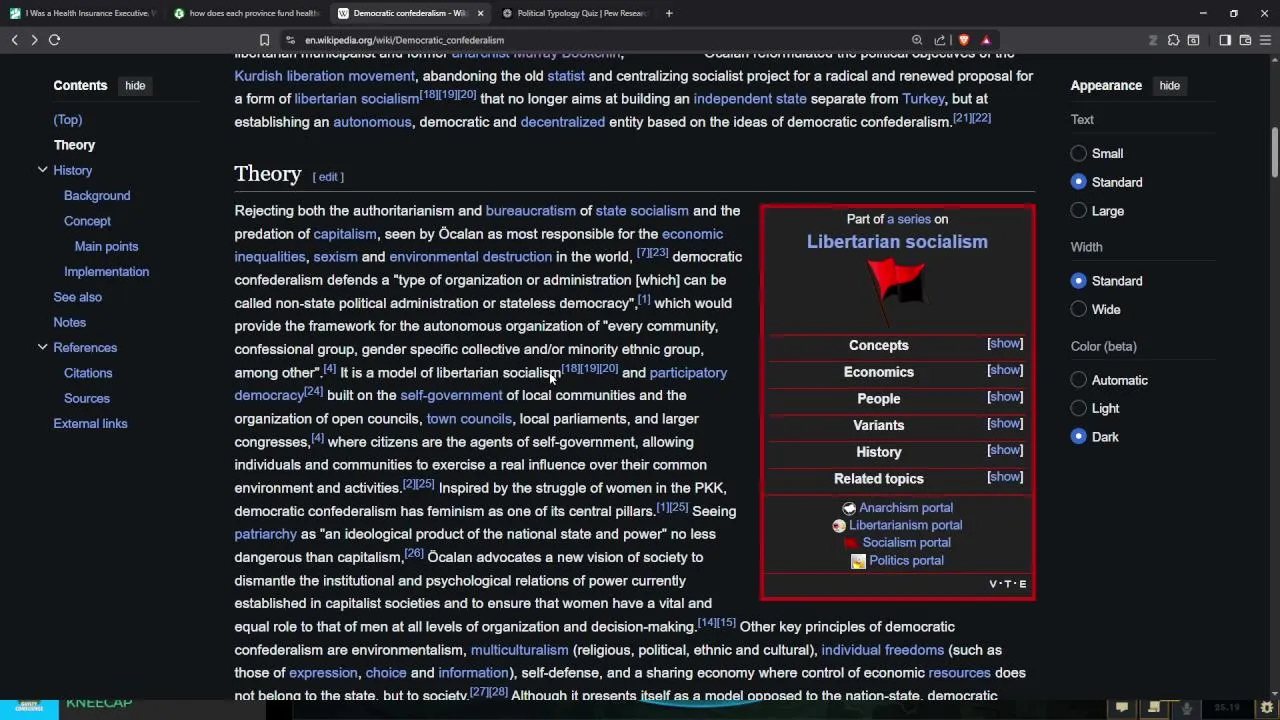
Task: Open the Extensions puzzle icon
Action: point(1174,40)
